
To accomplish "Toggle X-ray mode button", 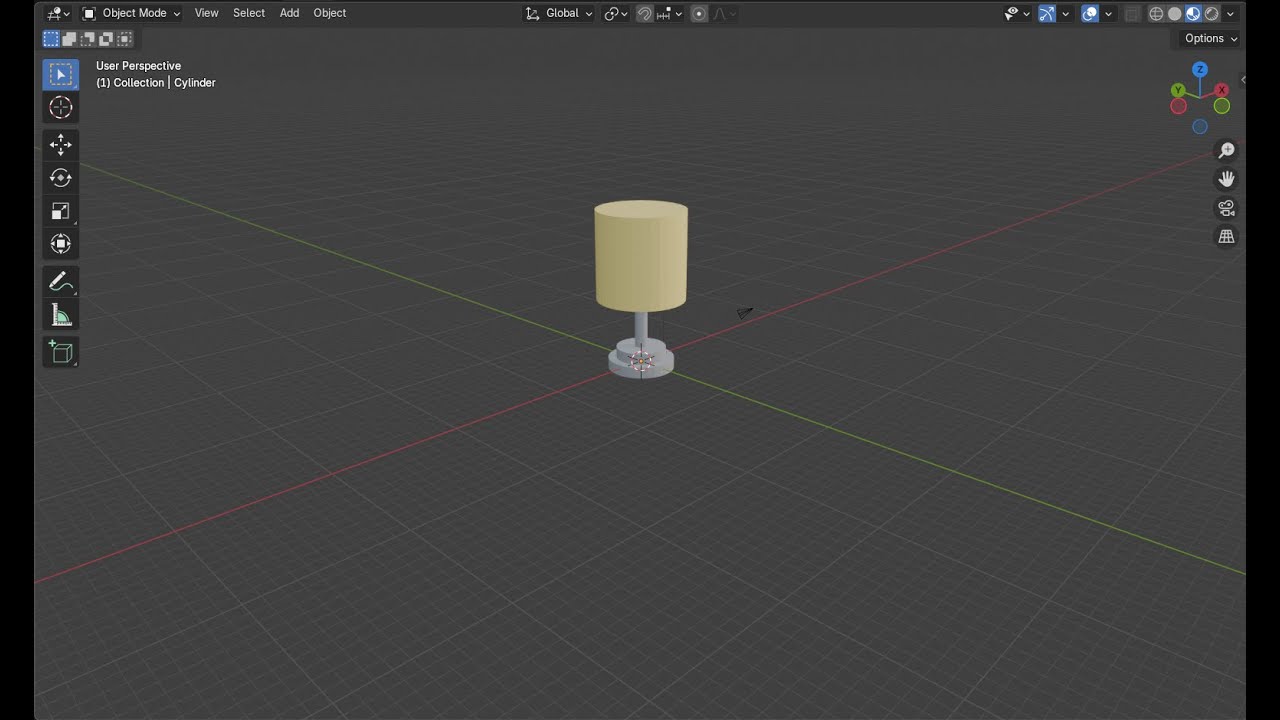I will click(1132, 13).
